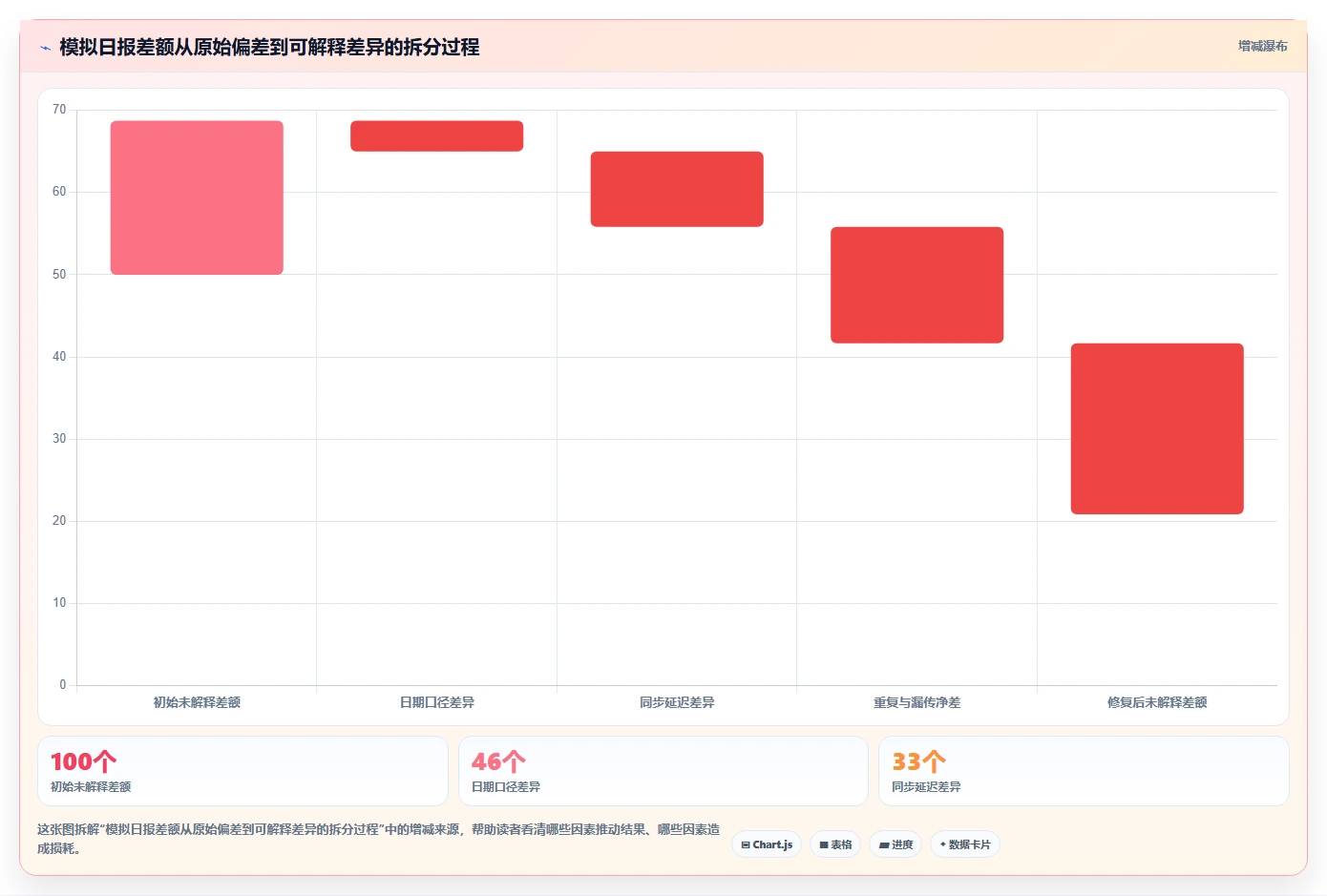This screenshot has width=1327, height=896.
Task: Select the 同步延迟差异 red bar
Action: [677, 189]
